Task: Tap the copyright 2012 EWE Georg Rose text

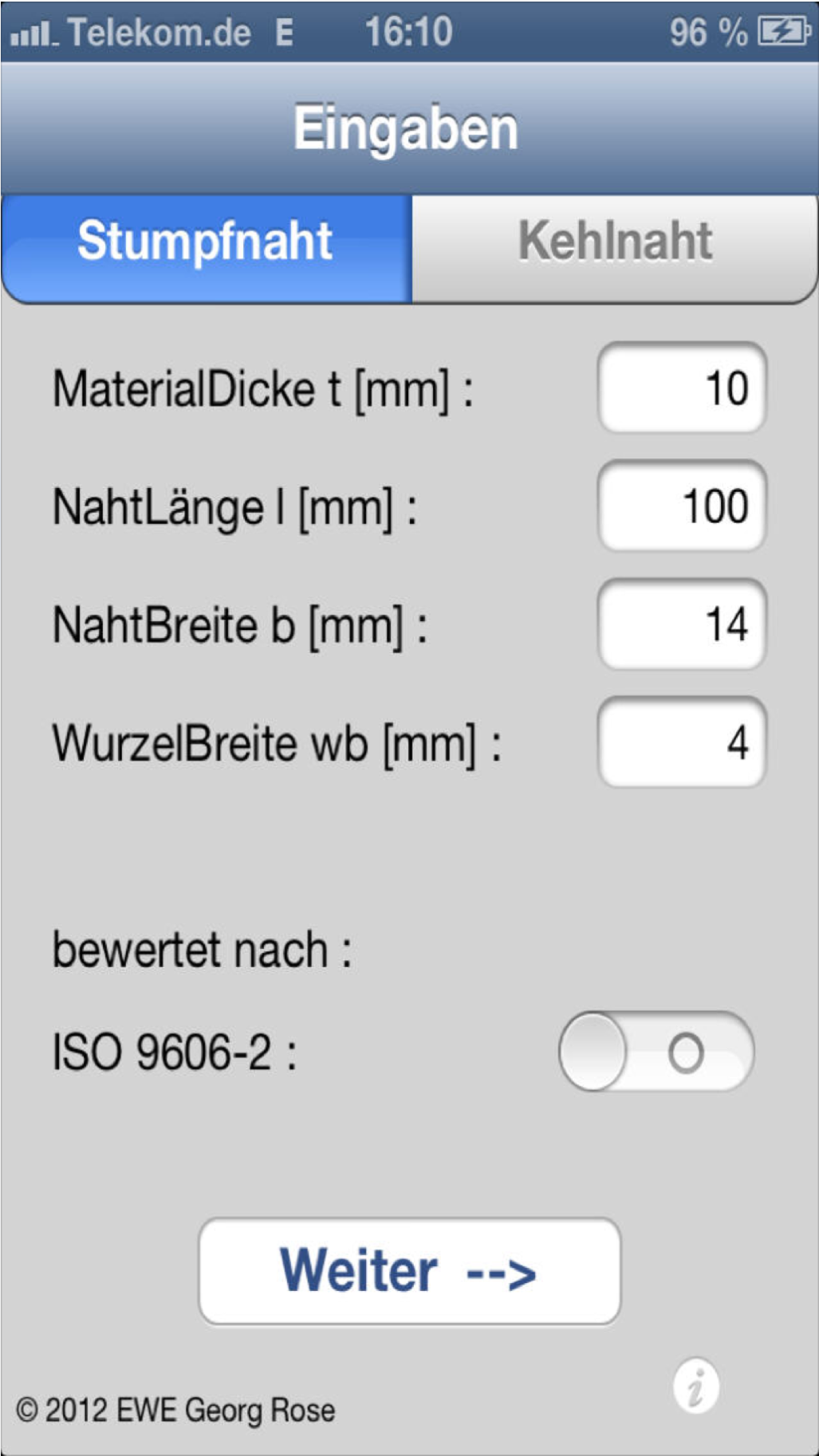Action: click(175, 1410)
